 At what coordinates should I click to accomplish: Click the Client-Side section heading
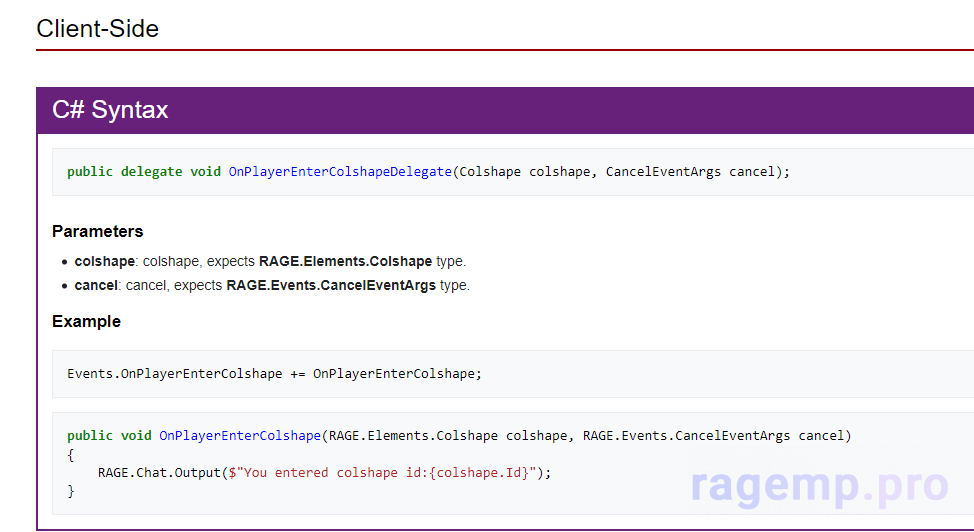(x=97, y=29)
